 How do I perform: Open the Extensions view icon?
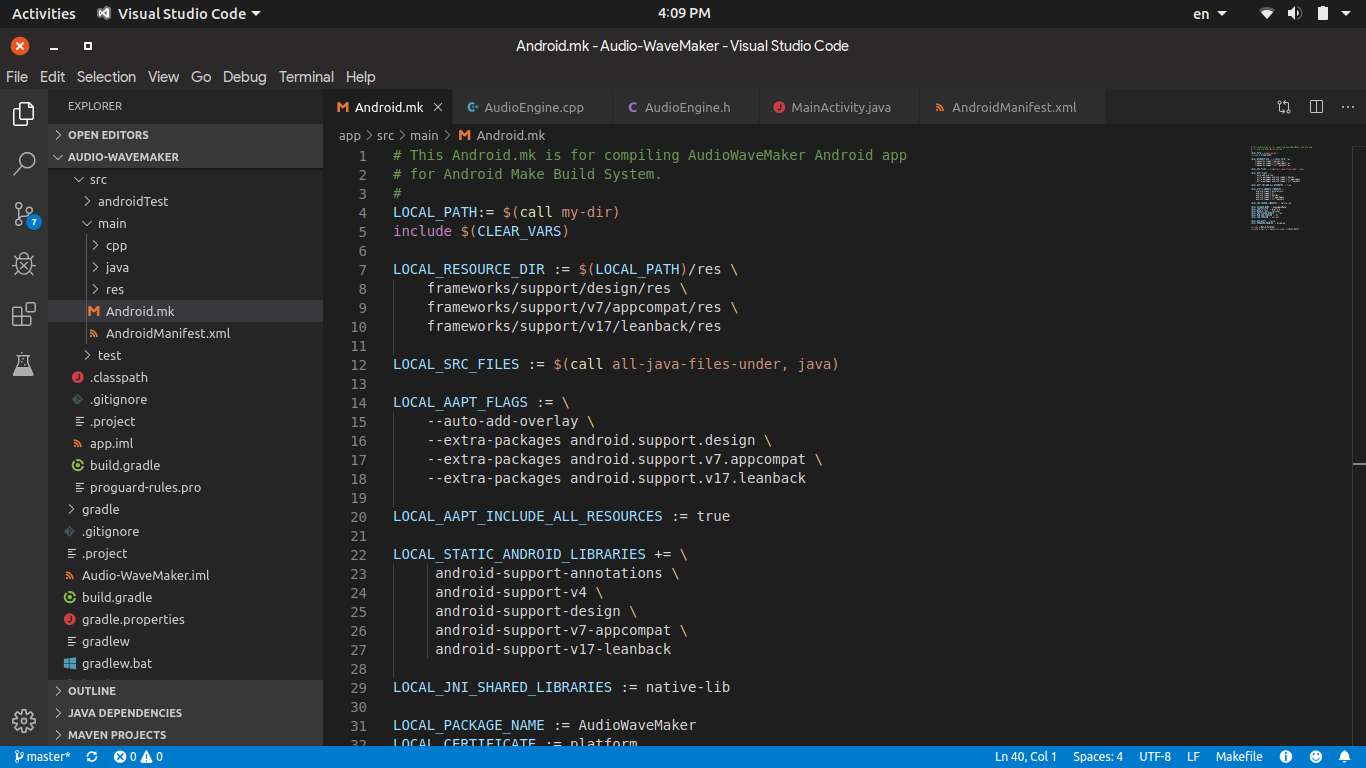point(24,314)
